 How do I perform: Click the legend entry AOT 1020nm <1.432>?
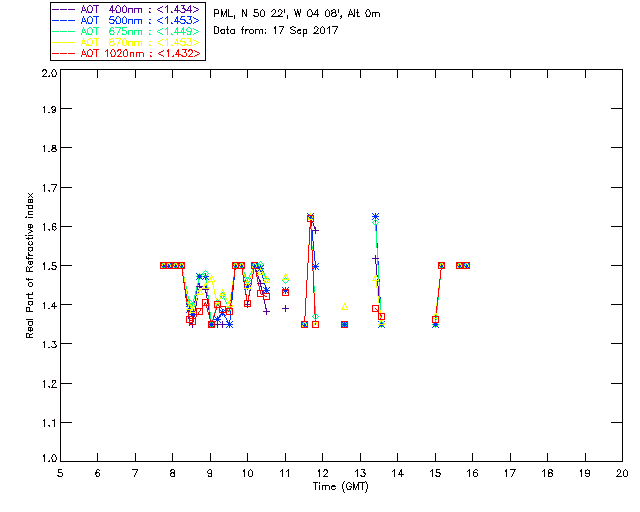127,53
